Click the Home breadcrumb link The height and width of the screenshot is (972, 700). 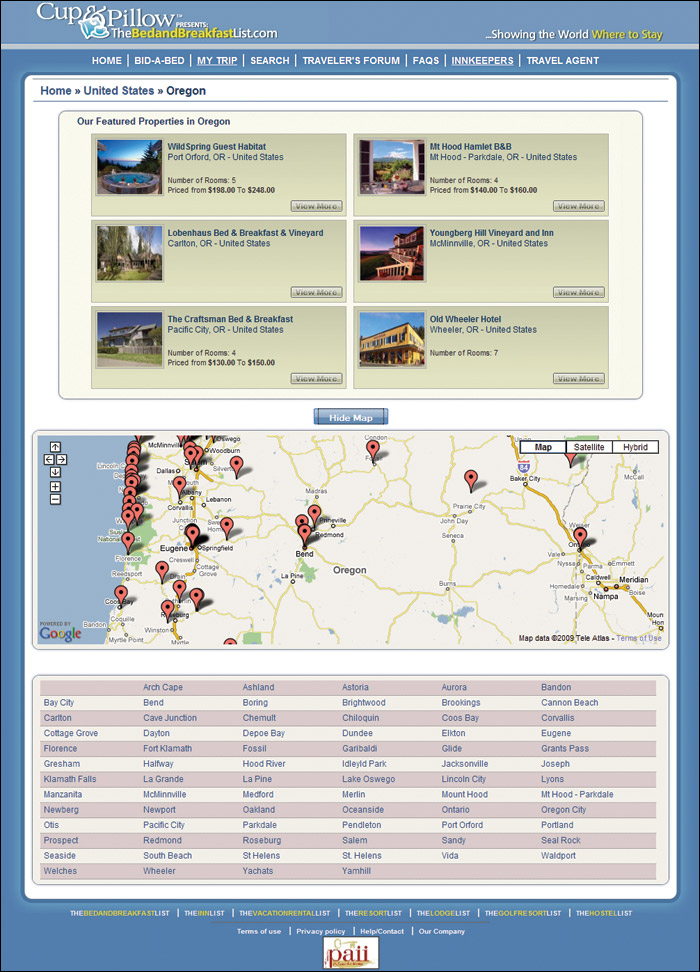(56, 91)
